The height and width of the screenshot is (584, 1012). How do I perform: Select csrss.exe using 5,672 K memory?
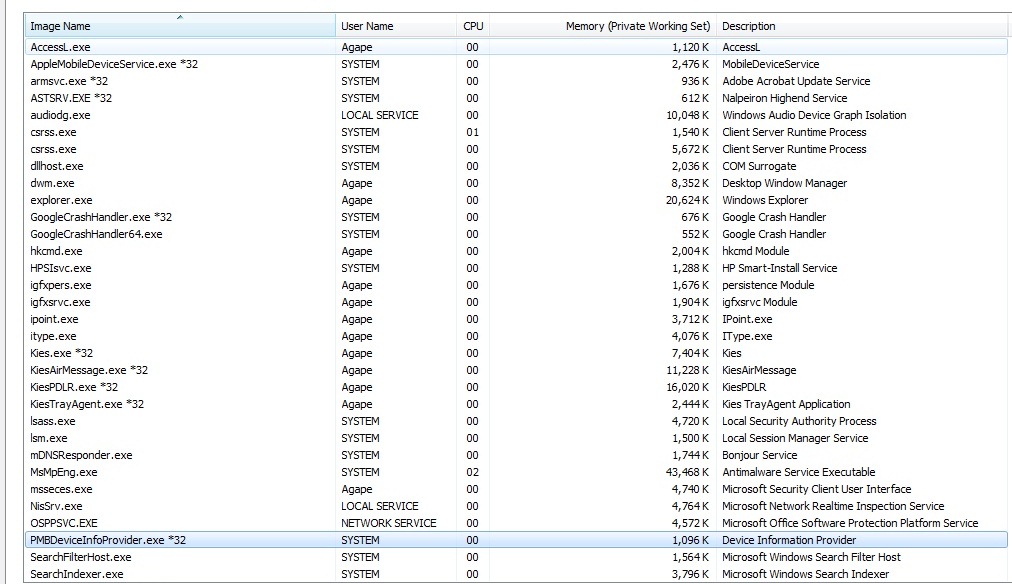pos(516,149)
